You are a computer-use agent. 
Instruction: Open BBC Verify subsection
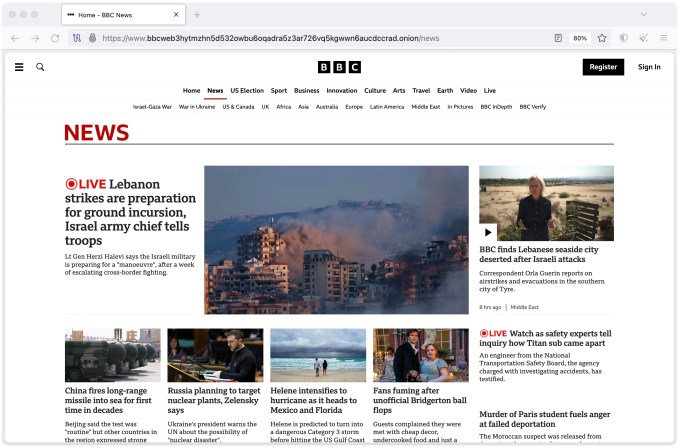pyautogui.click(x=533, y=107)
